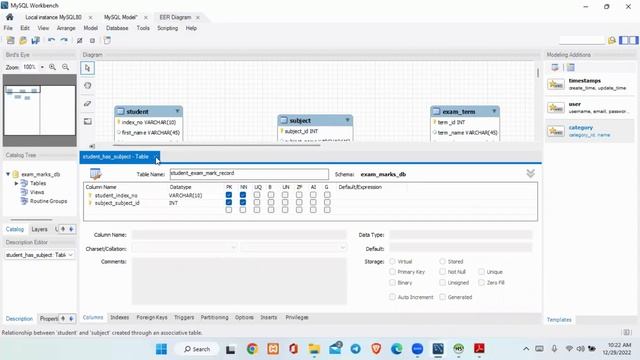
Task: Click the first Modeling Additions toolbar icon
Action: click(x=555, y=67)
